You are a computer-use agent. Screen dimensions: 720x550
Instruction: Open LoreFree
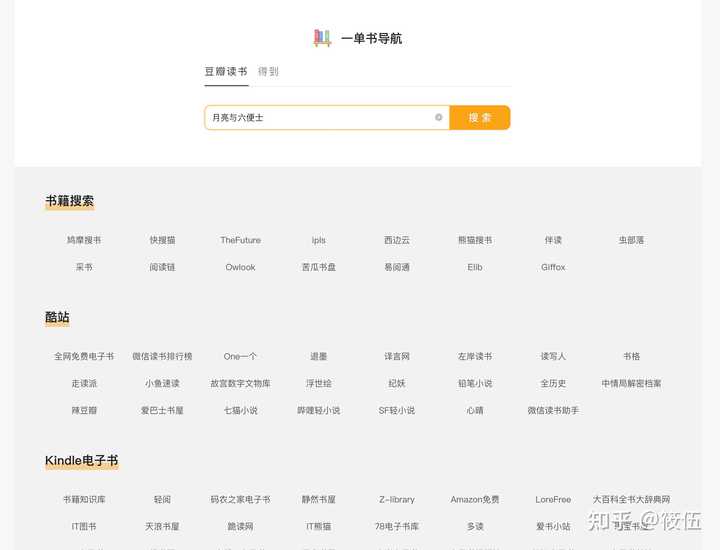pos(553,499)
